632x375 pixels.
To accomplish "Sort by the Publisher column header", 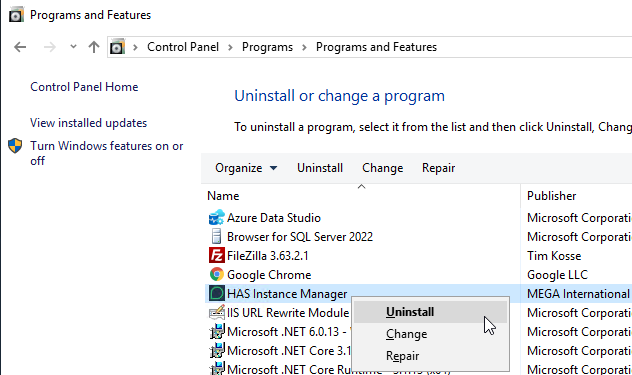I will click(x=551, y=196).
